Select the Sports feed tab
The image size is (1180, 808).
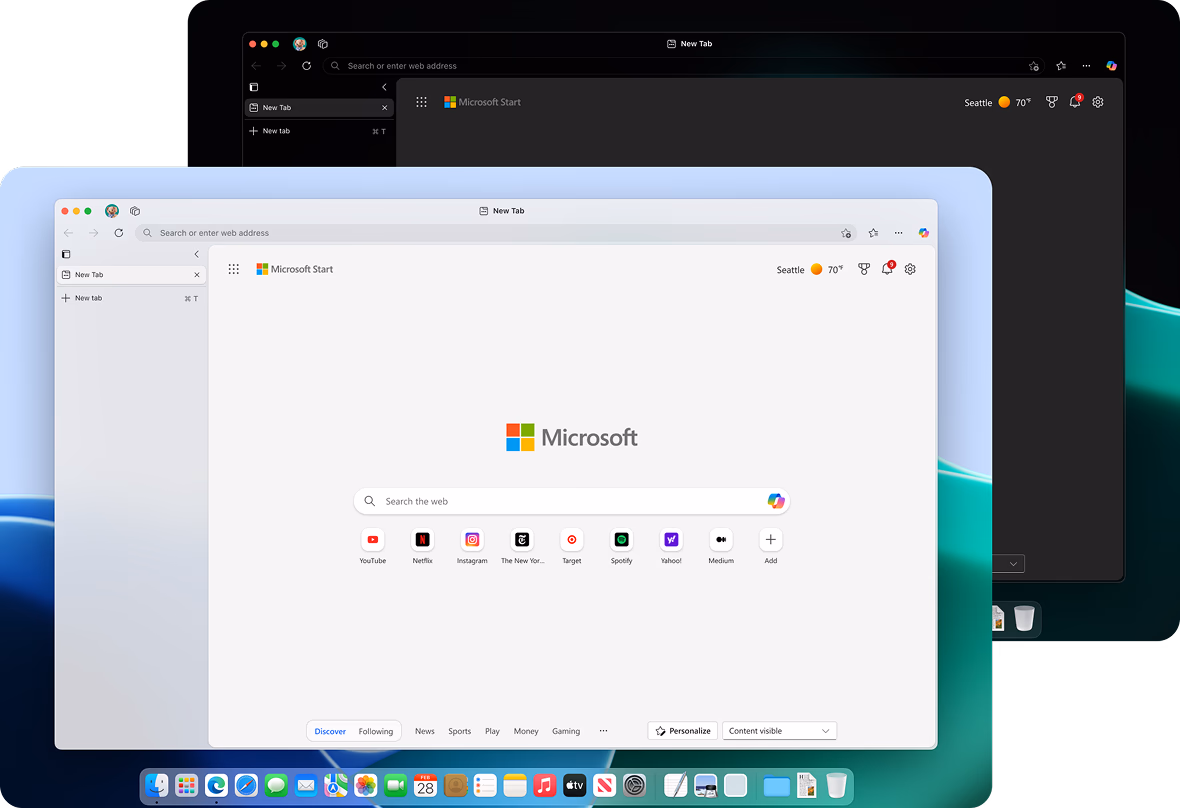459,731
